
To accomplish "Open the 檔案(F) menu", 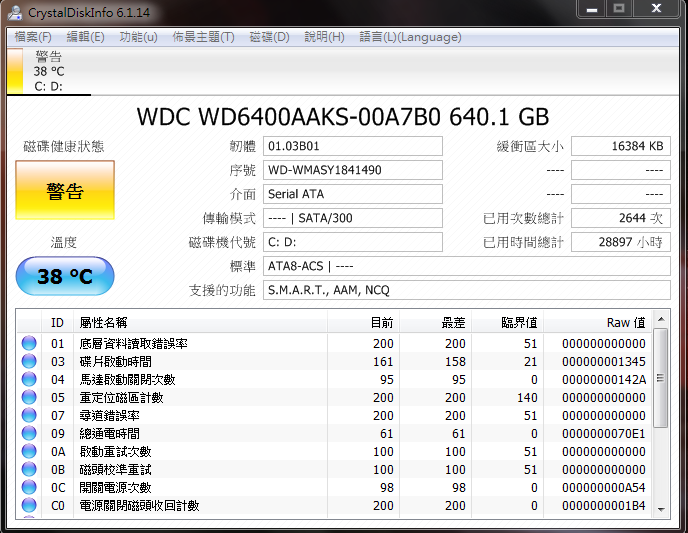I will point(33,37).
